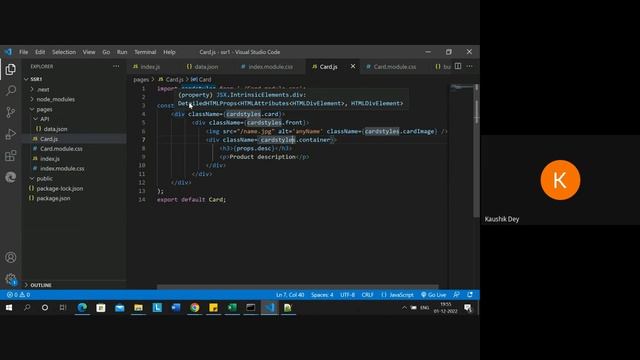The width and height of the screenshot is (640, 360).
Task: Click Ln 7, Col 40 in status bar
Action: [x=290, y=295]
